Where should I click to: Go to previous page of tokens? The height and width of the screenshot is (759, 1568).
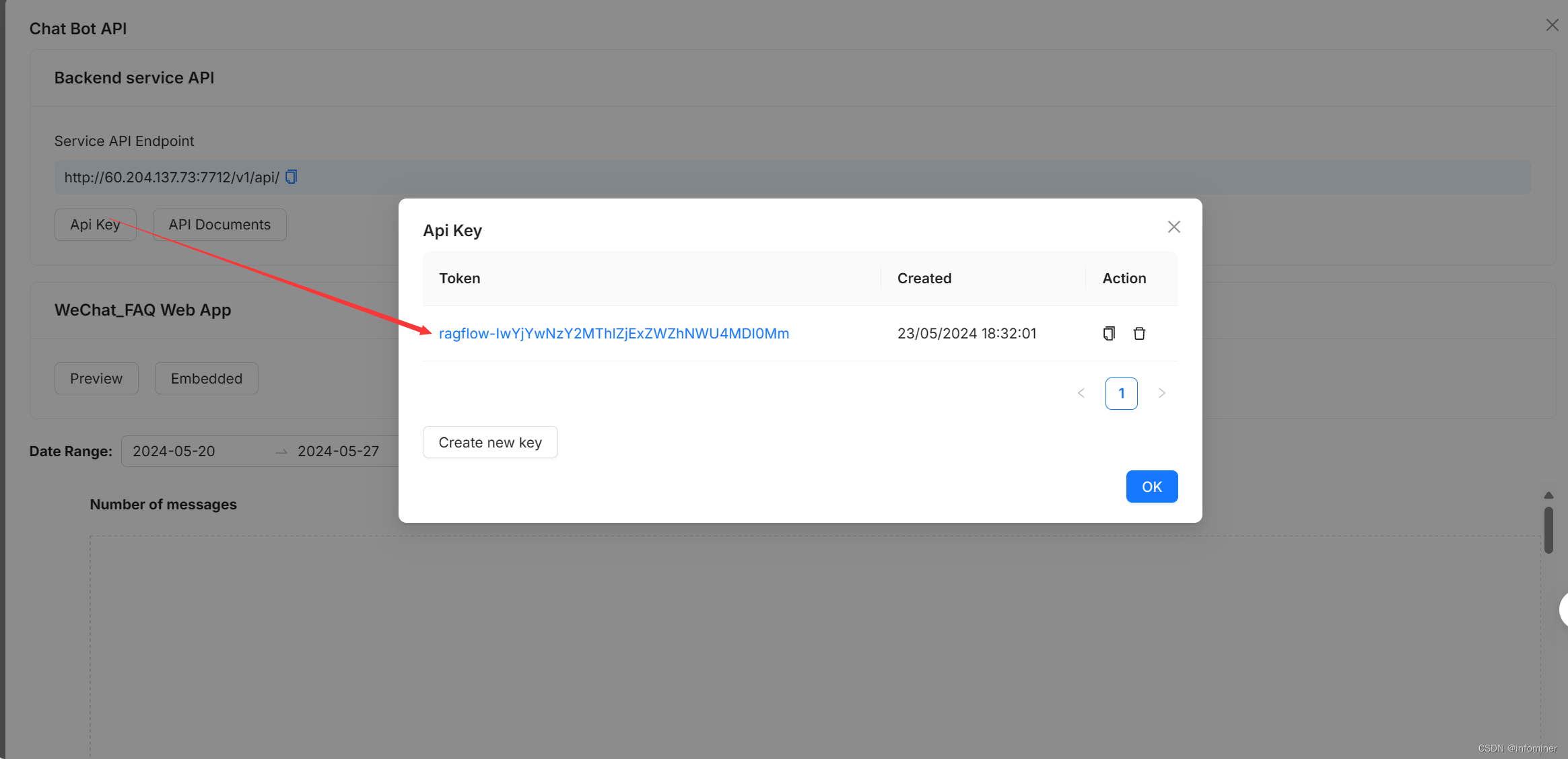click(x=1081, y=393)
